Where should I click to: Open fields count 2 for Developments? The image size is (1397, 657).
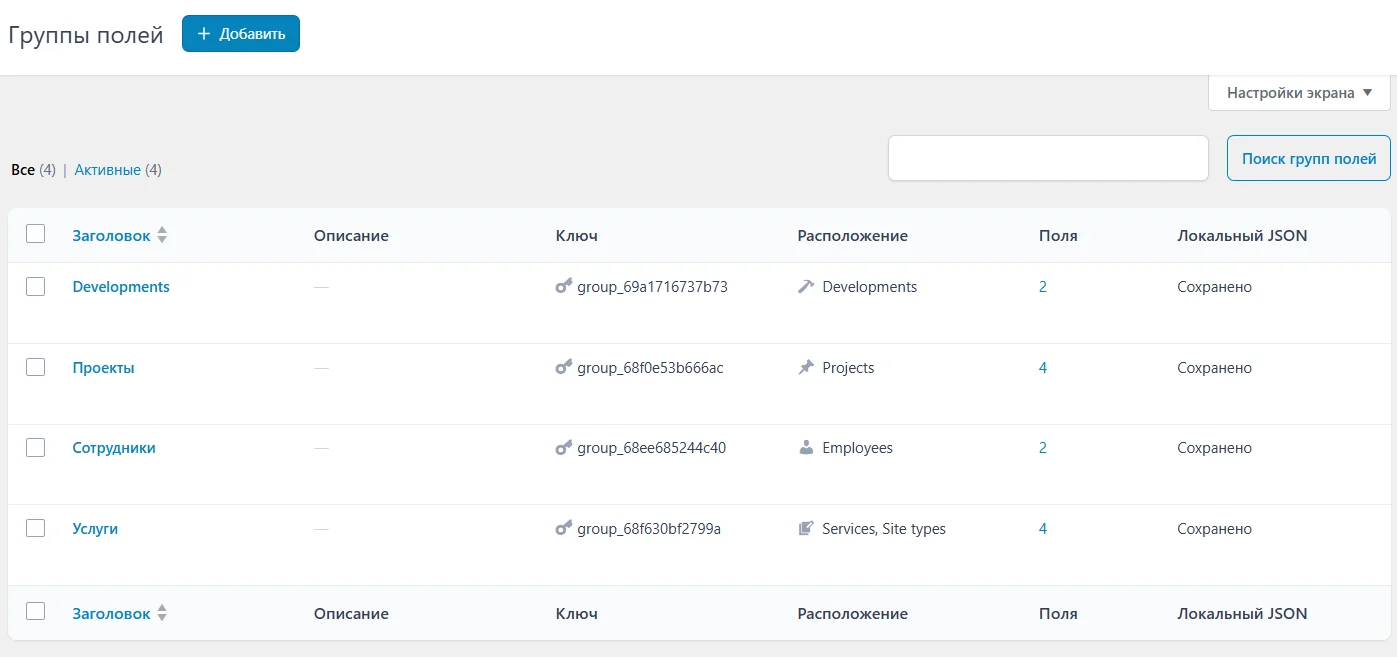pyautogui.click(x=1043, y=287)
